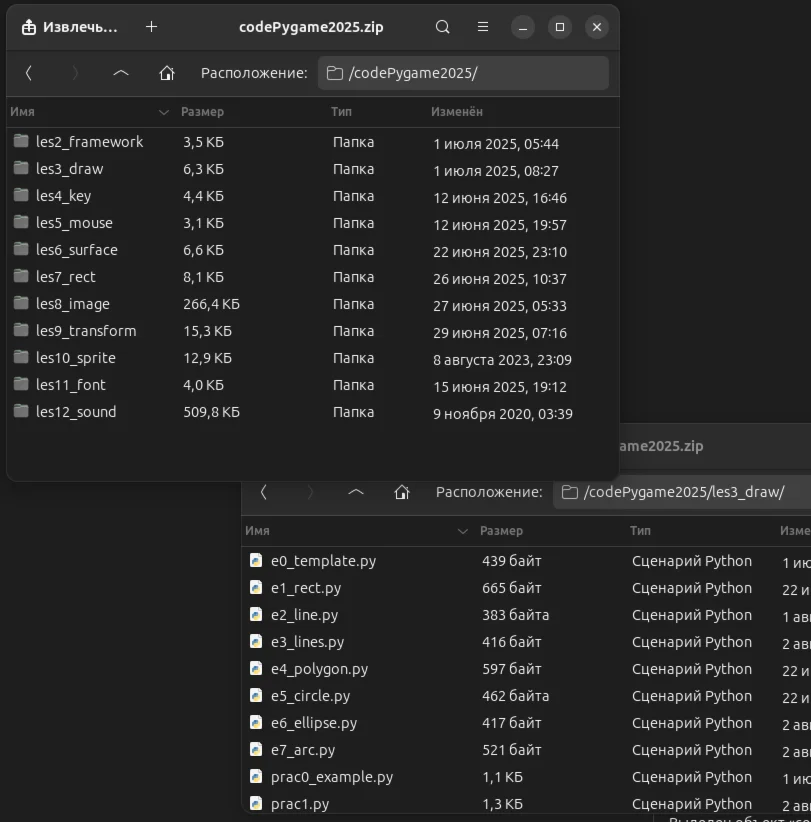This screenshot has height=822, width=811.
Task: Sort top archive list by Modified column
Action: pyautogui.click(x=457, y=112)
